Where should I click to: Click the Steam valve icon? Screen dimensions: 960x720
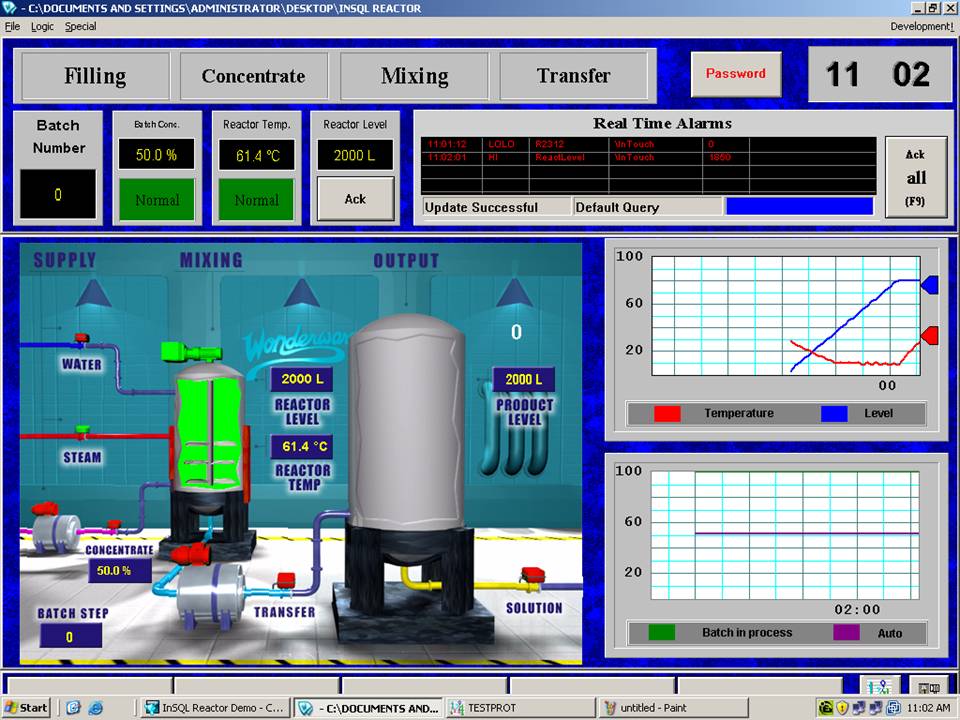coord(81,428)
